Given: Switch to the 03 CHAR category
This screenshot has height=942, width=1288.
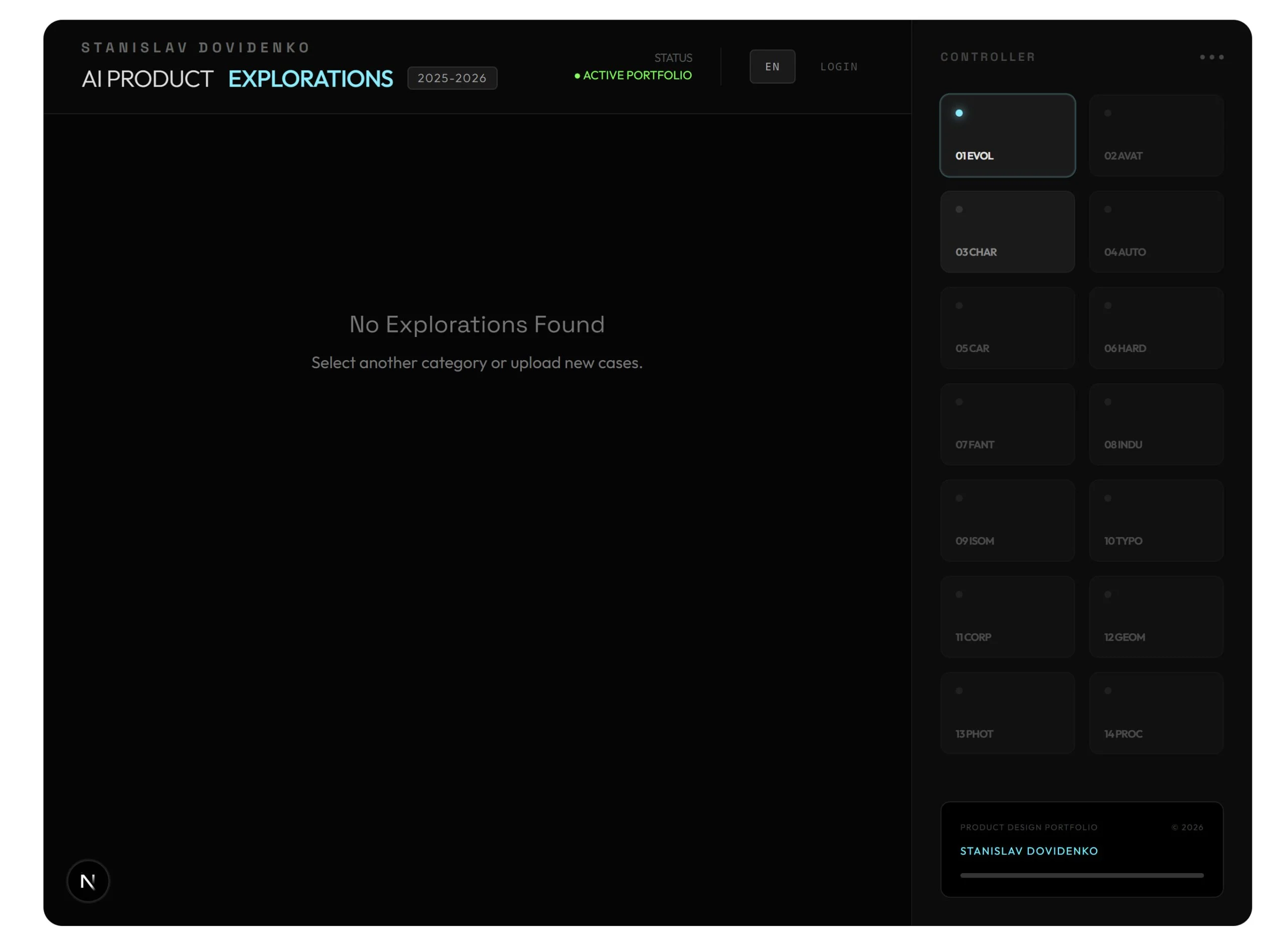Looking at the screenshot, I should pos(1007,231).
